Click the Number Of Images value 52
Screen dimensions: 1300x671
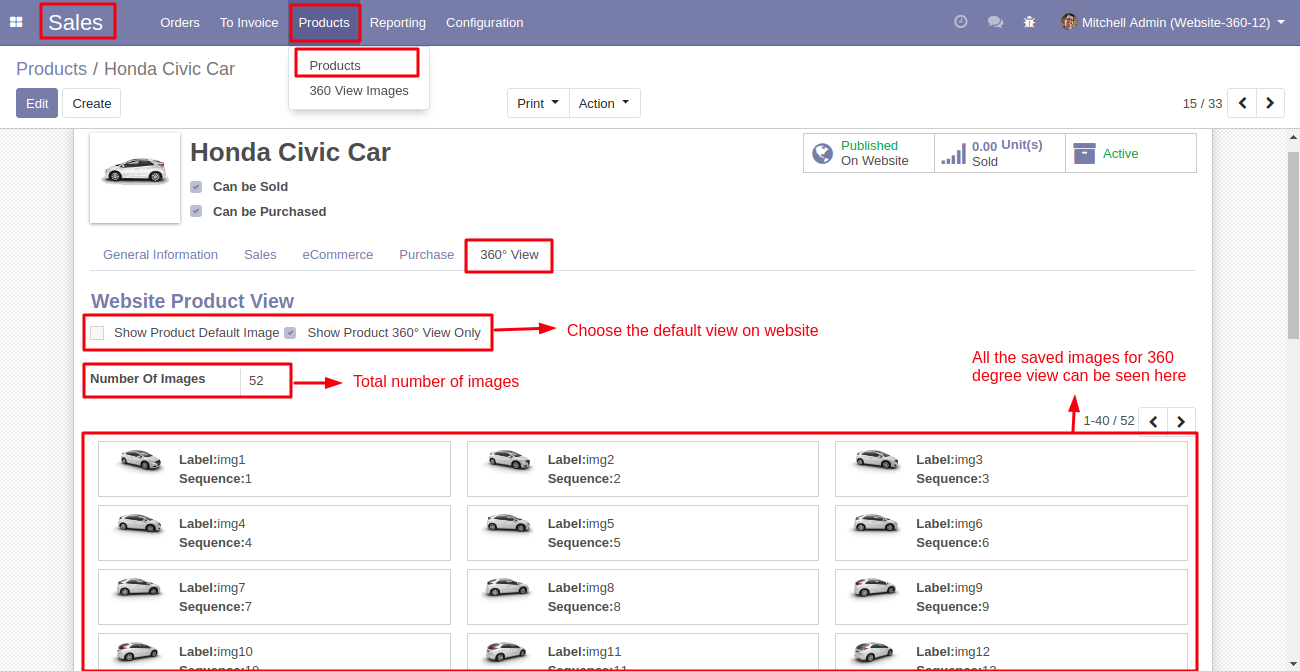coord(256,381)
